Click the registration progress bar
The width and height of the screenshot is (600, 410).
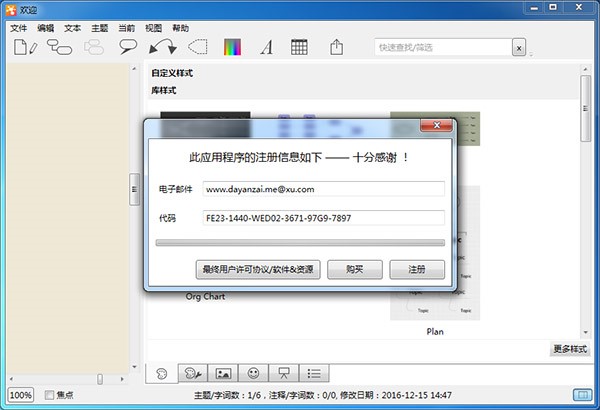tap(300, 243)
